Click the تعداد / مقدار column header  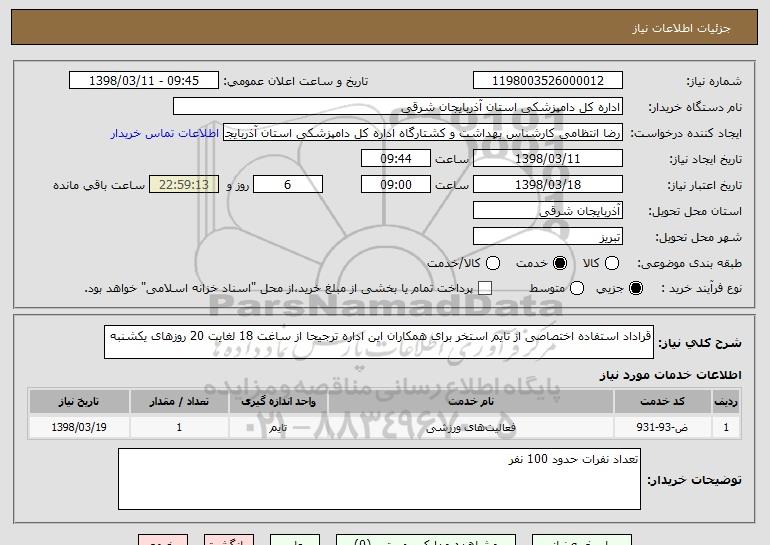pyautogui.click(x=179, y=402)
